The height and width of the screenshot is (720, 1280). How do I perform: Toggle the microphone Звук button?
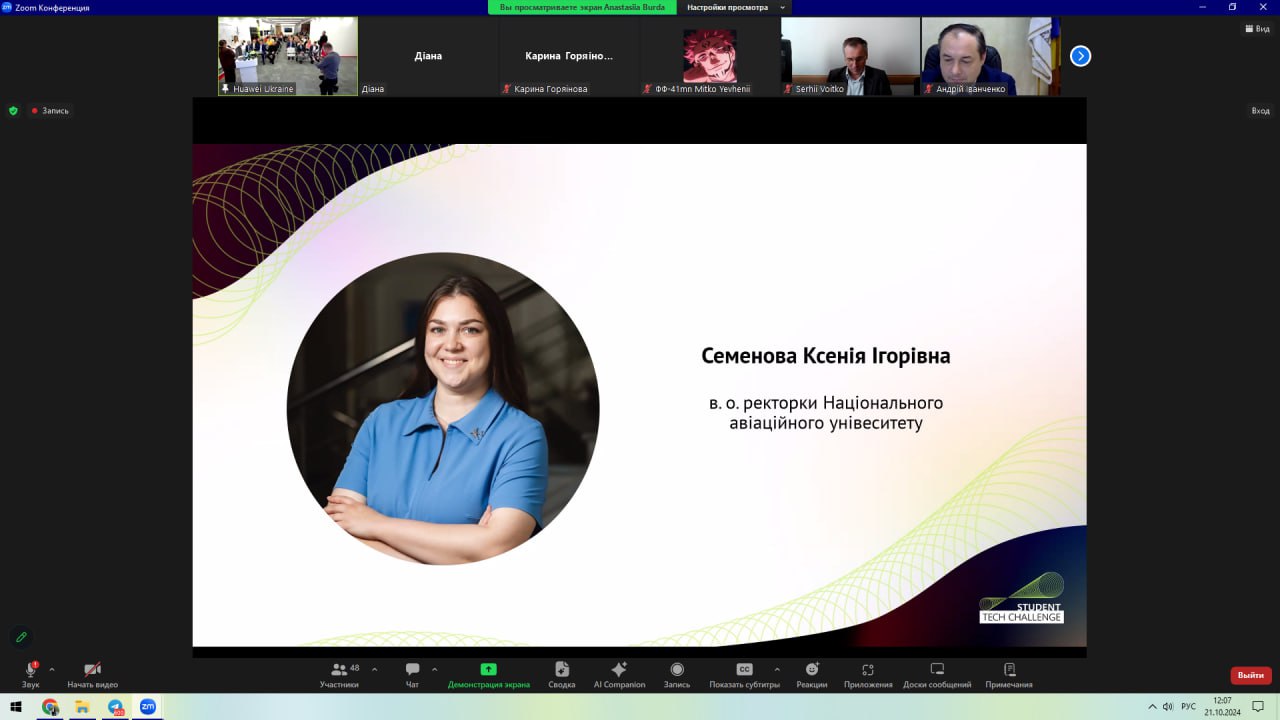[30, 675]
